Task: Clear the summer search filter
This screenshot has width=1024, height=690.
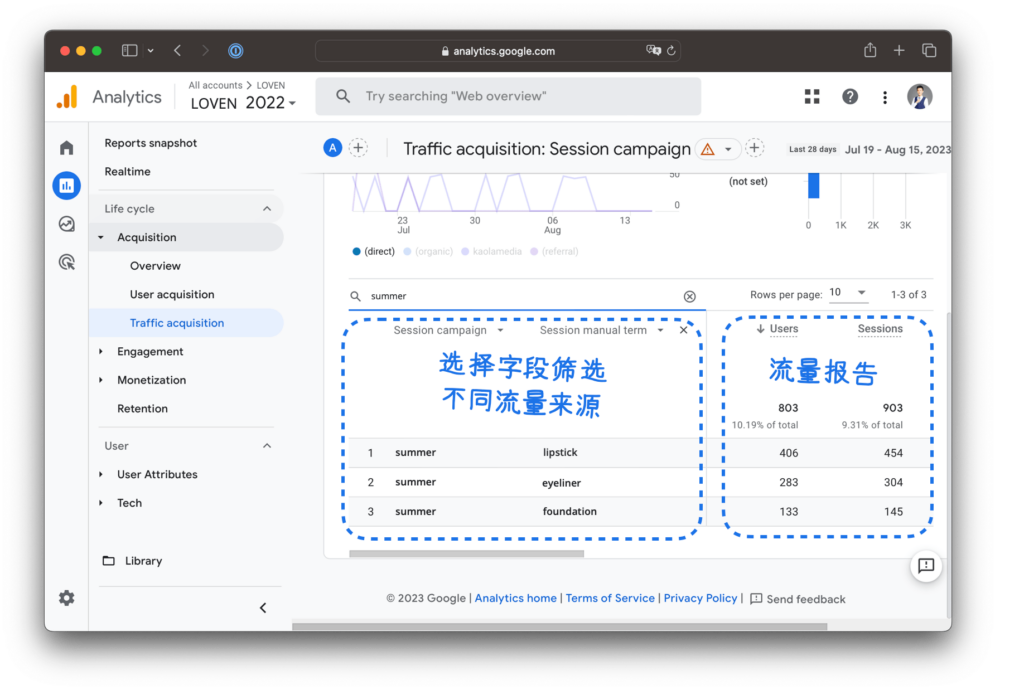Action: point(690,296)
